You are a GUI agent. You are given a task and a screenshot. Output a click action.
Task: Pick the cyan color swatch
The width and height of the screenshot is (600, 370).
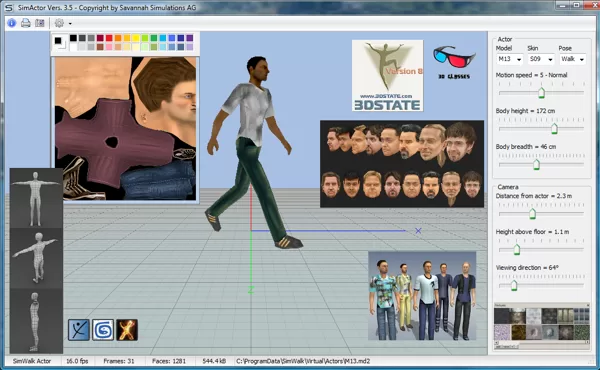[x=163, y=38]
